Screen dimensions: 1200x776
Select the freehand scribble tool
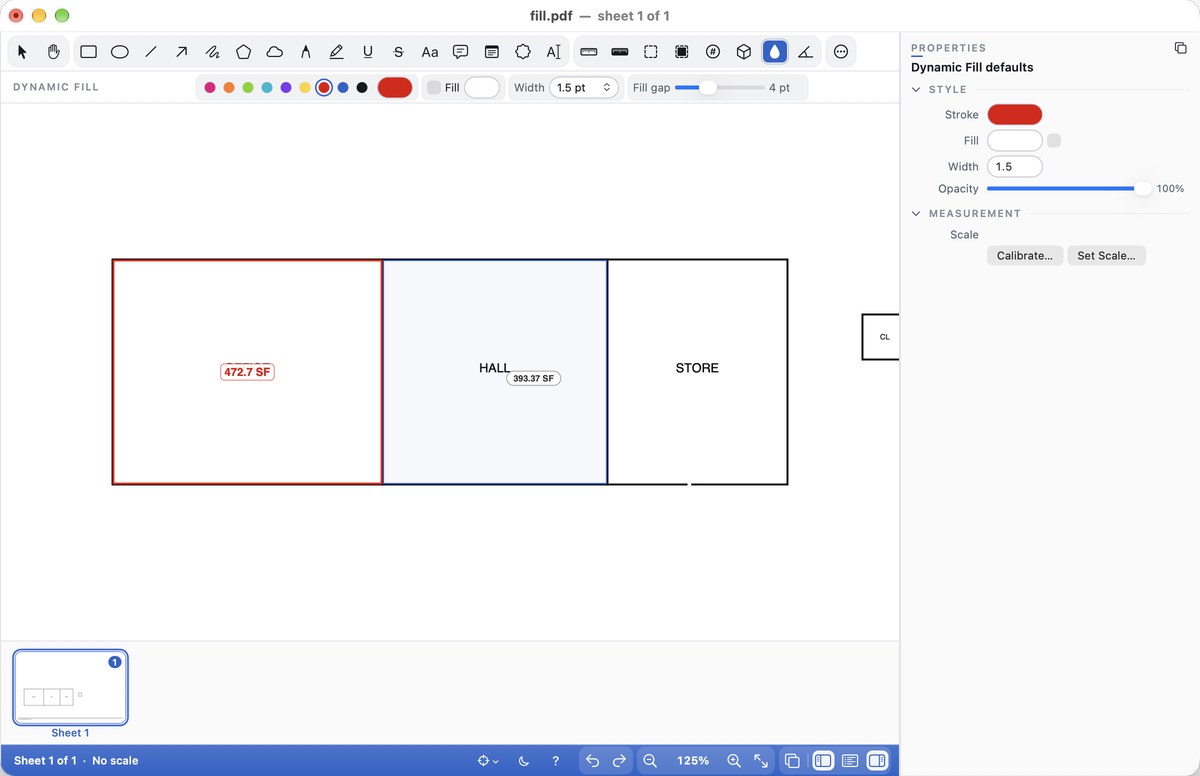pos(213,51)
